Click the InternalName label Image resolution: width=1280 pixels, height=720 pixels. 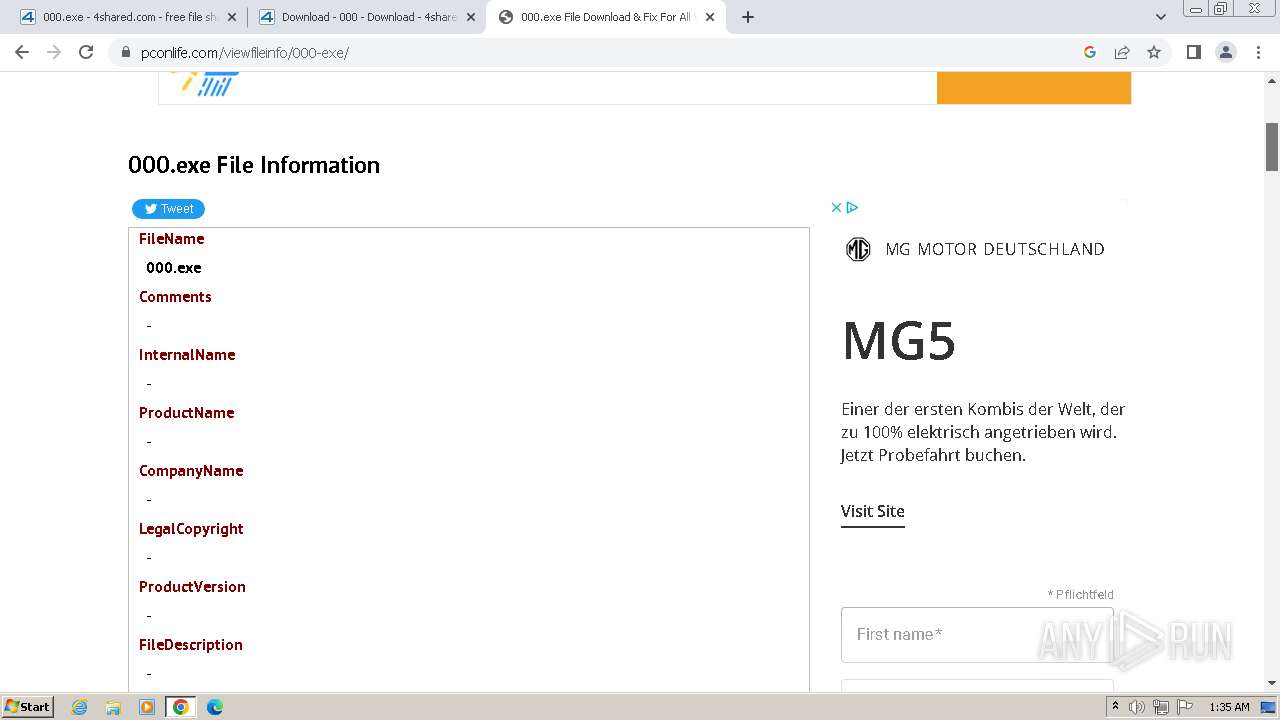pyautogui.click(x=187, y=355)
